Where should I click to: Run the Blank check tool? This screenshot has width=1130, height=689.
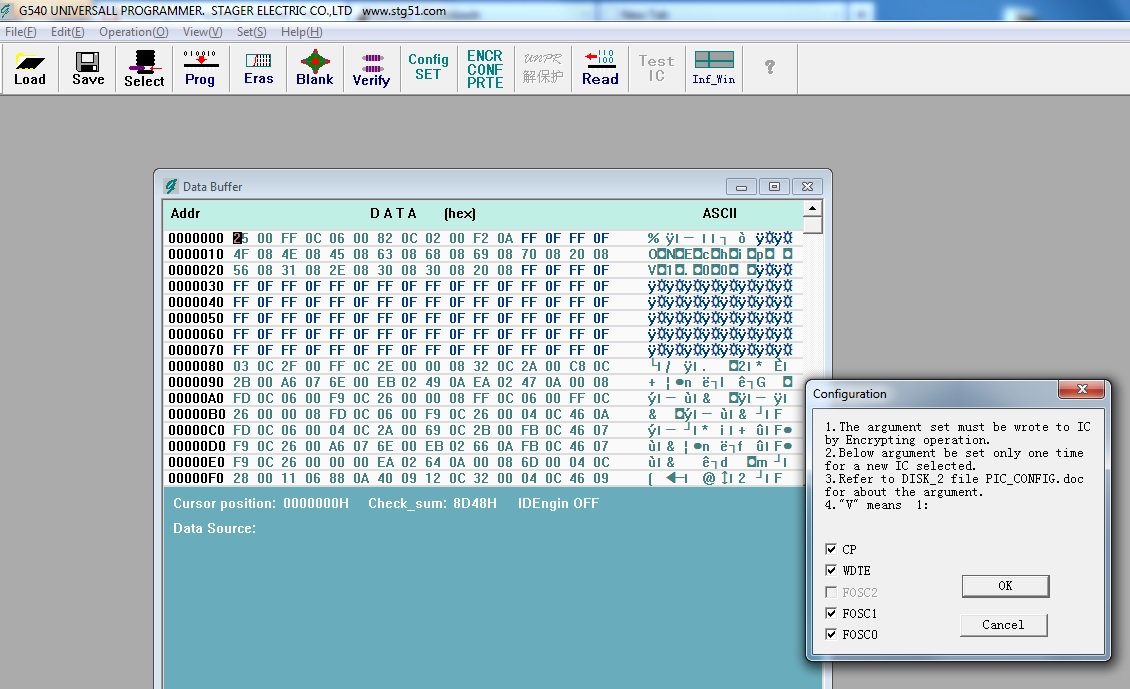click(315, 68)
